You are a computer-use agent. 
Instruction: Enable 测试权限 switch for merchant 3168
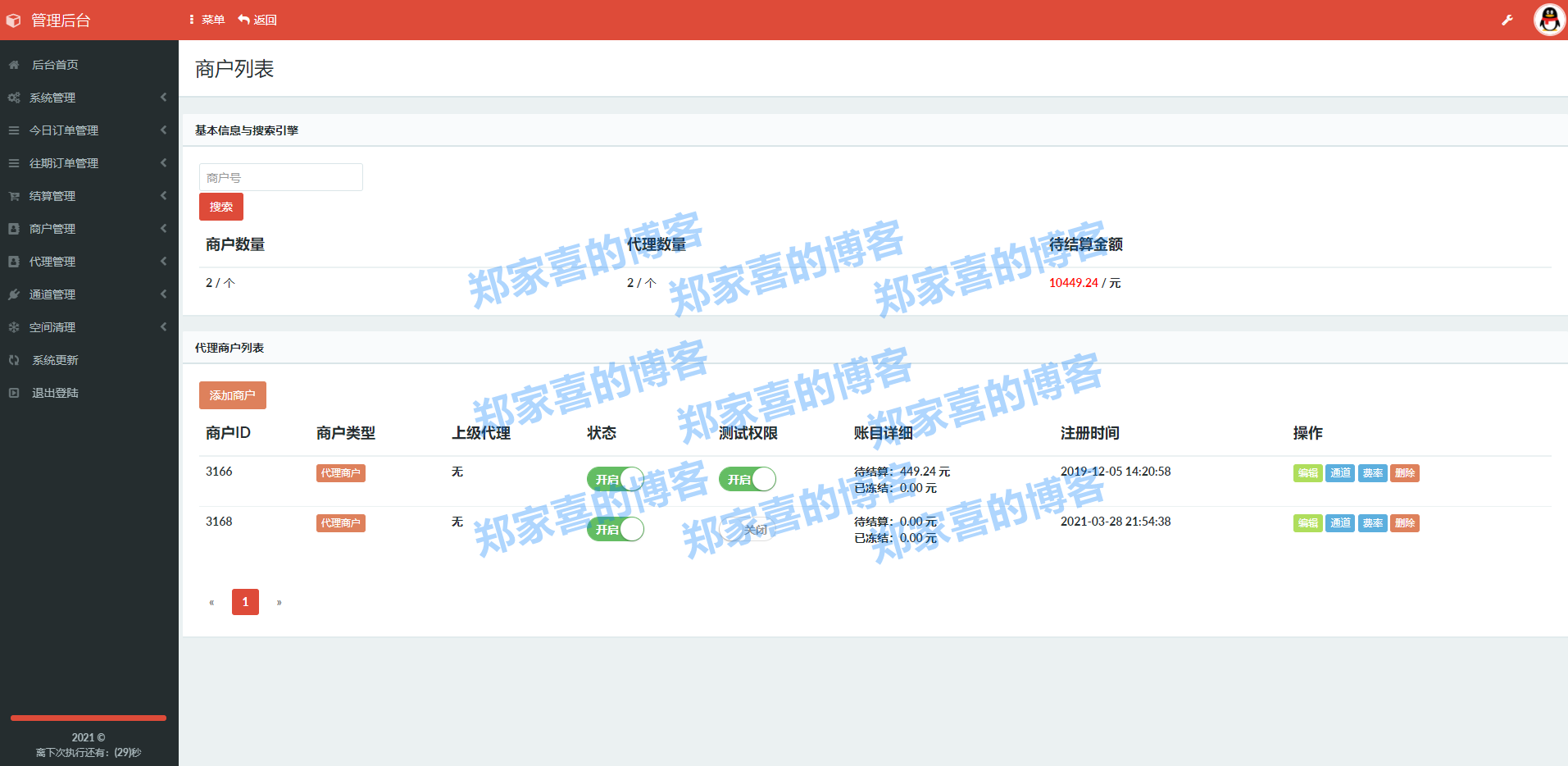click(x=748, y=529)
